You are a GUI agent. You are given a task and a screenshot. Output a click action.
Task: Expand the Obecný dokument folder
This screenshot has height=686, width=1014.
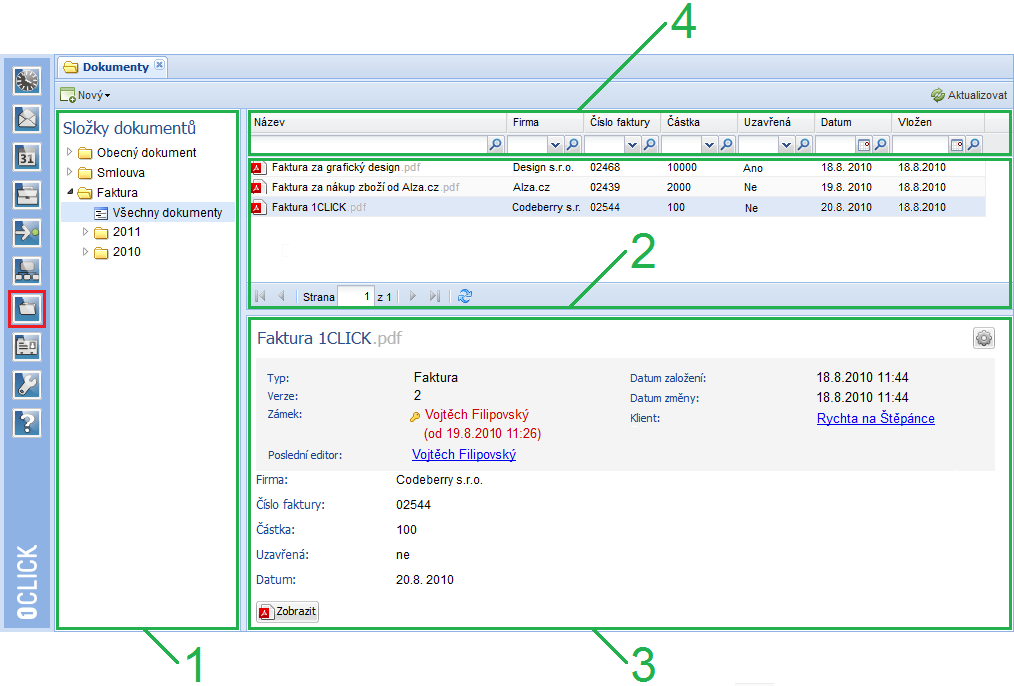tap(69, 153)
